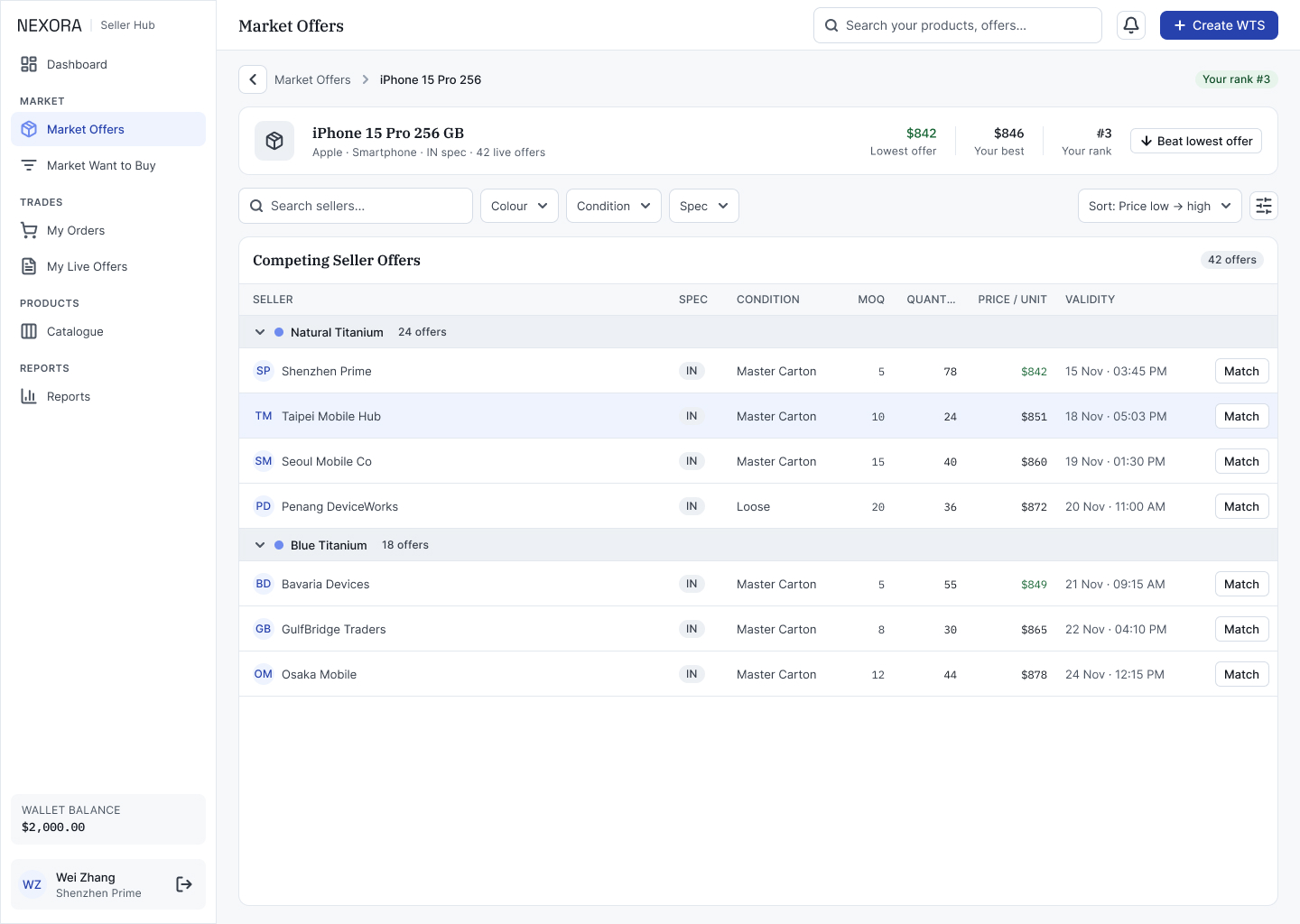Click the Wallet Balance $2,000.00 card
The height and width of the screenshot is (924, 1300).
click(x=108, y=819)
